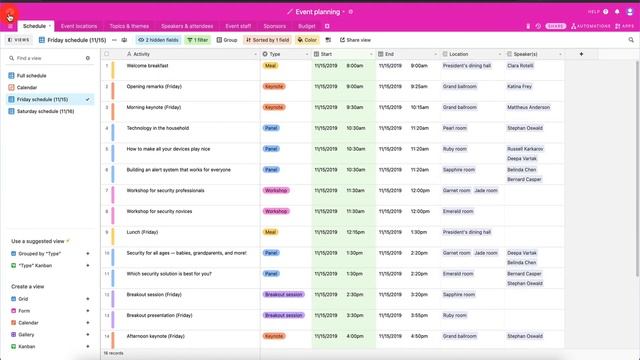Click the vertical scrollbar of the grid
Viewport: 640px width, 360px height.
(x=637, y=169)
